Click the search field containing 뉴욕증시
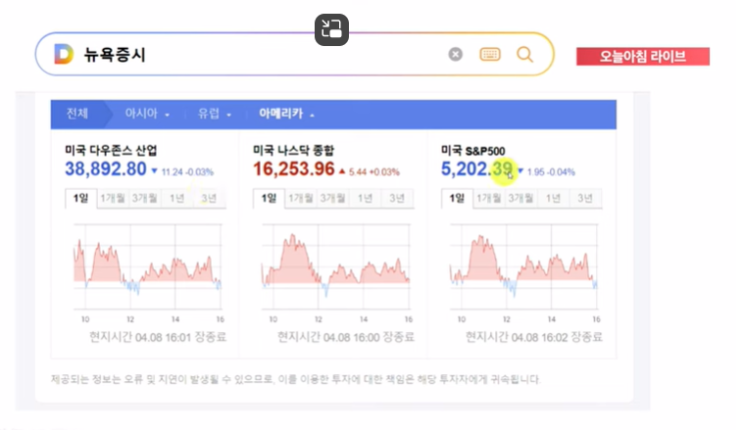 (294, 54)
